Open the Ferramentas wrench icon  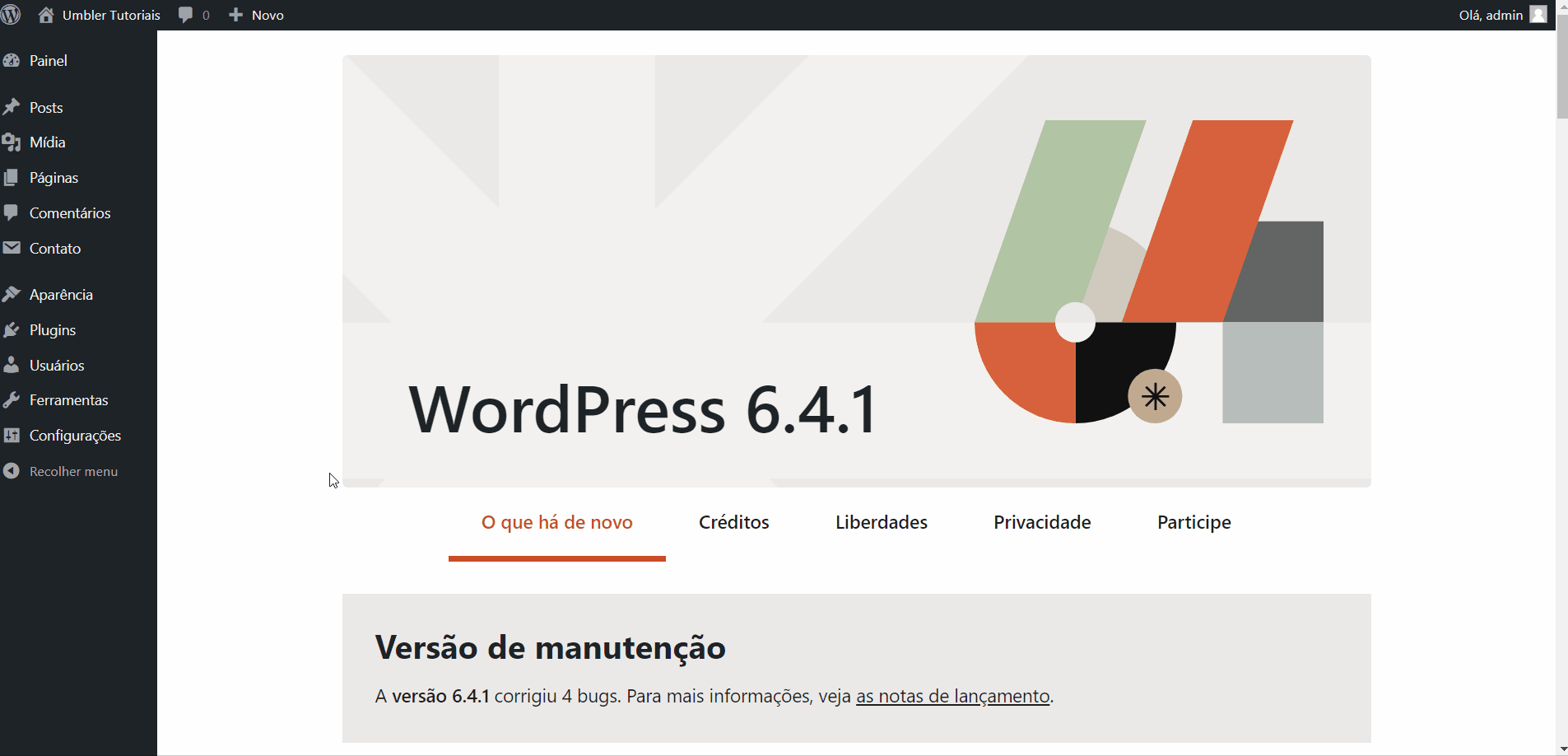click(12, 400)
